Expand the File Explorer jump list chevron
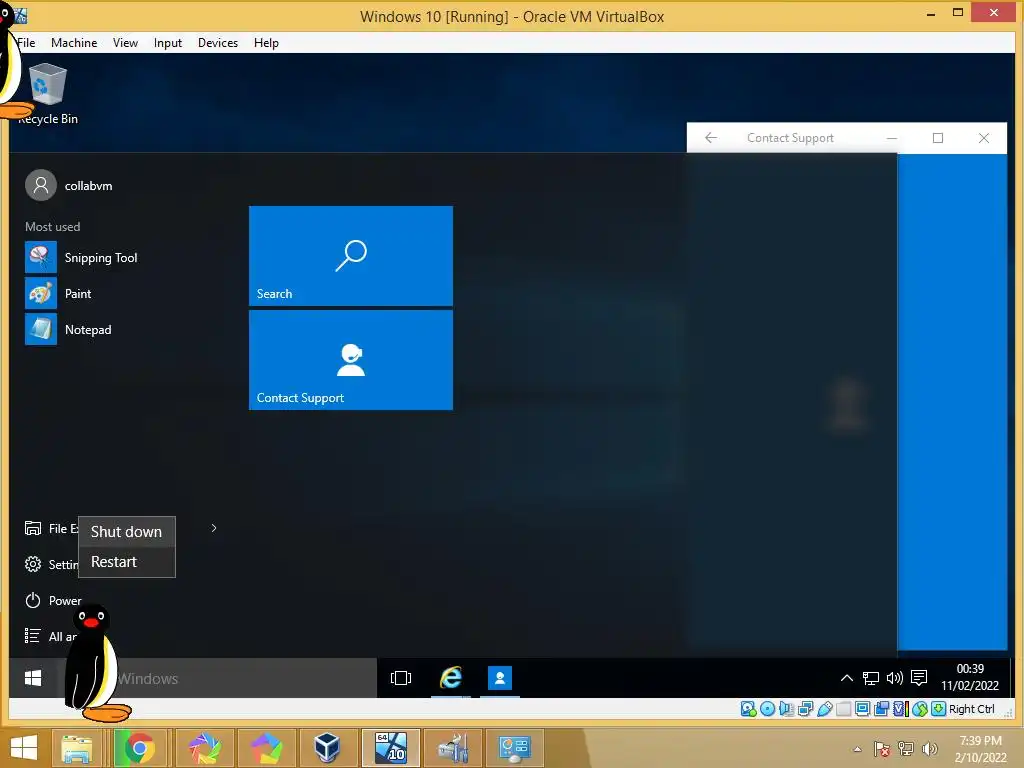This screenshot has width=1024, height=768. point(214,528)
